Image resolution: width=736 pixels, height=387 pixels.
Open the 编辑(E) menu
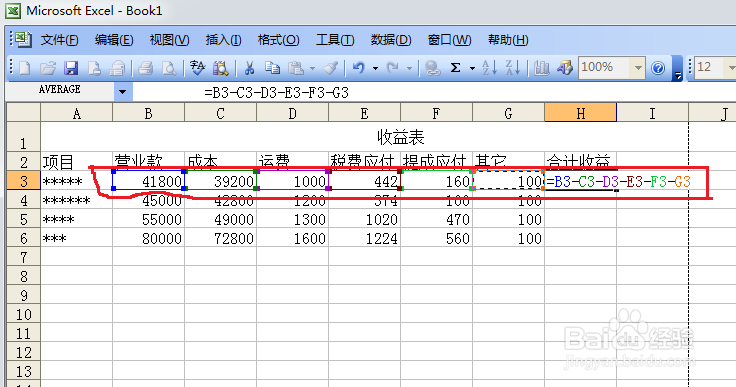pos(114,40)
